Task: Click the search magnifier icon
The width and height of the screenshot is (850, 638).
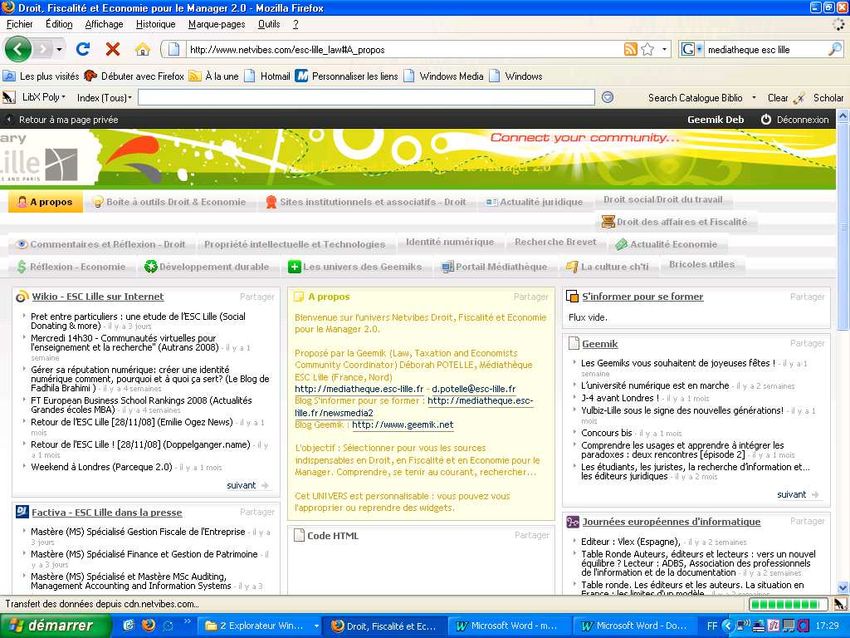Action: pyautogui.click(x=835, y=49)
